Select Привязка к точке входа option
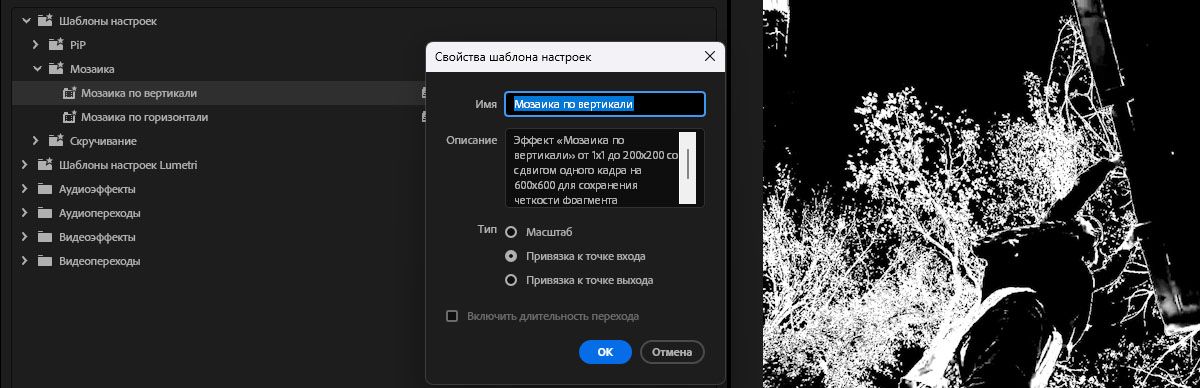 tap(511, 256)
